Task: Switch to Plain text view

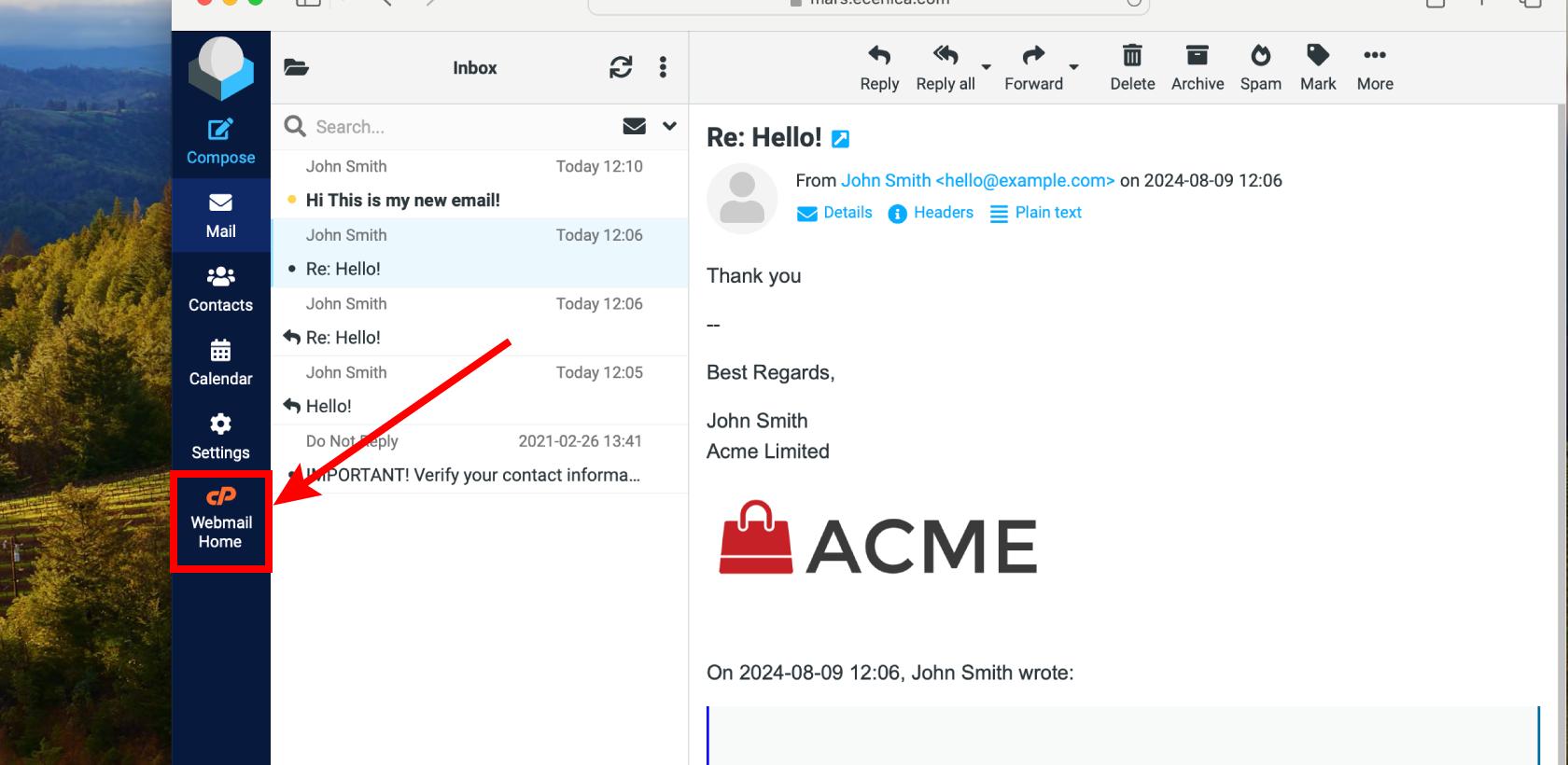Action: coord(1036,213)
